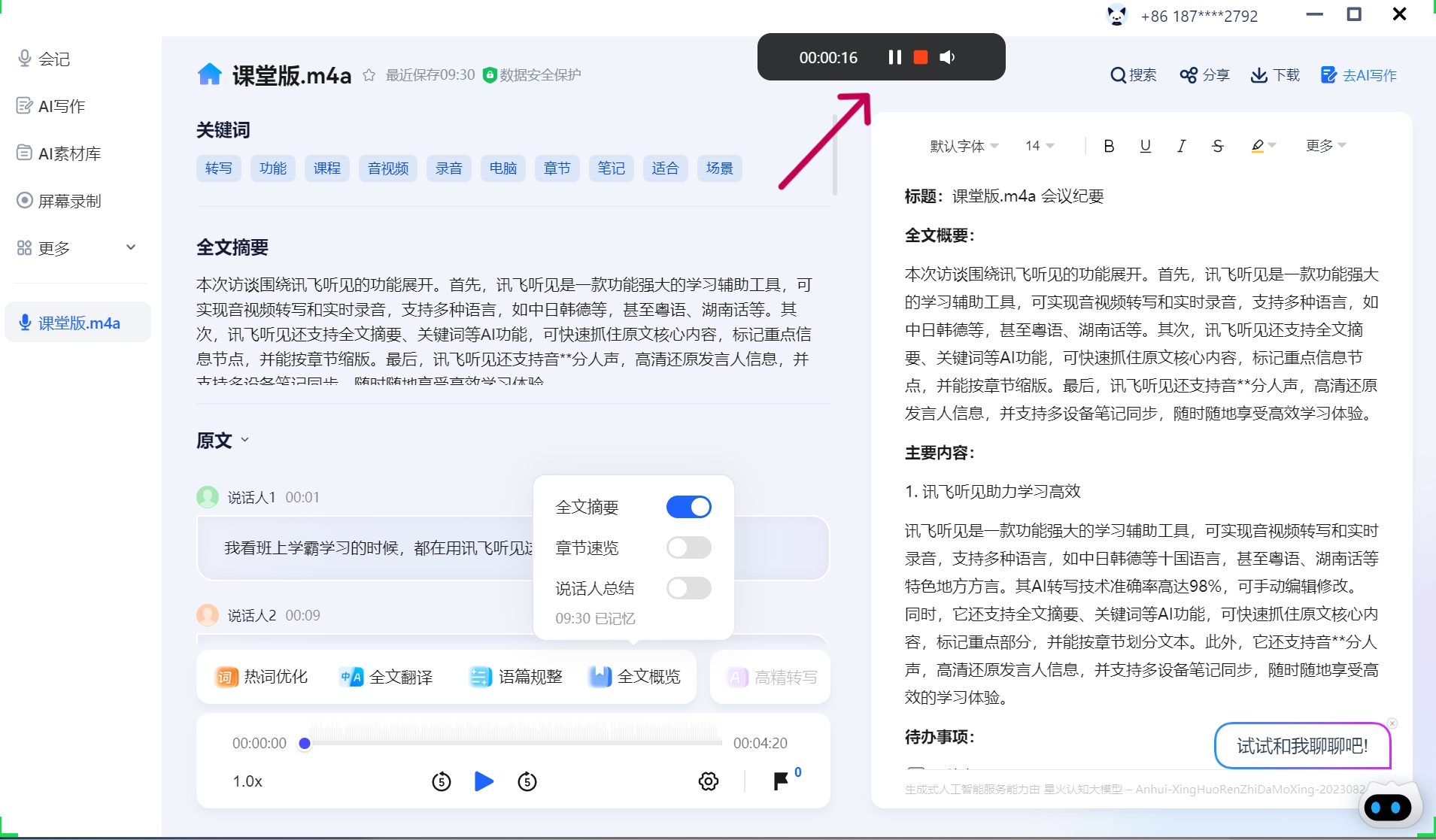This screenshot has height=840, width=1436.
Task: Select 屏幕录制 from the sidebar
Action: tap(69, 201)
